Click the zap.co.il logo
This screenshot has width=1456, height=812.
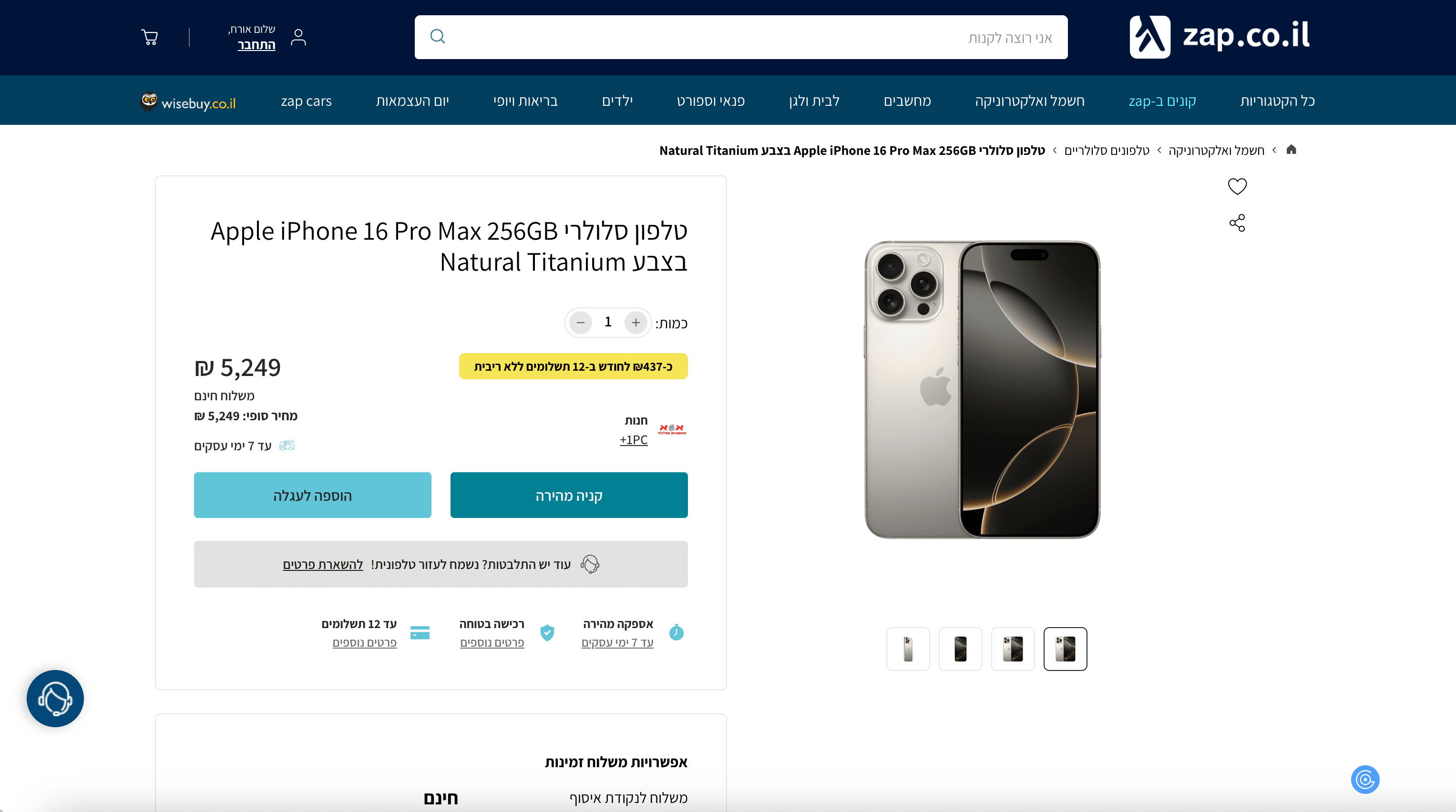coord(1220,37)
